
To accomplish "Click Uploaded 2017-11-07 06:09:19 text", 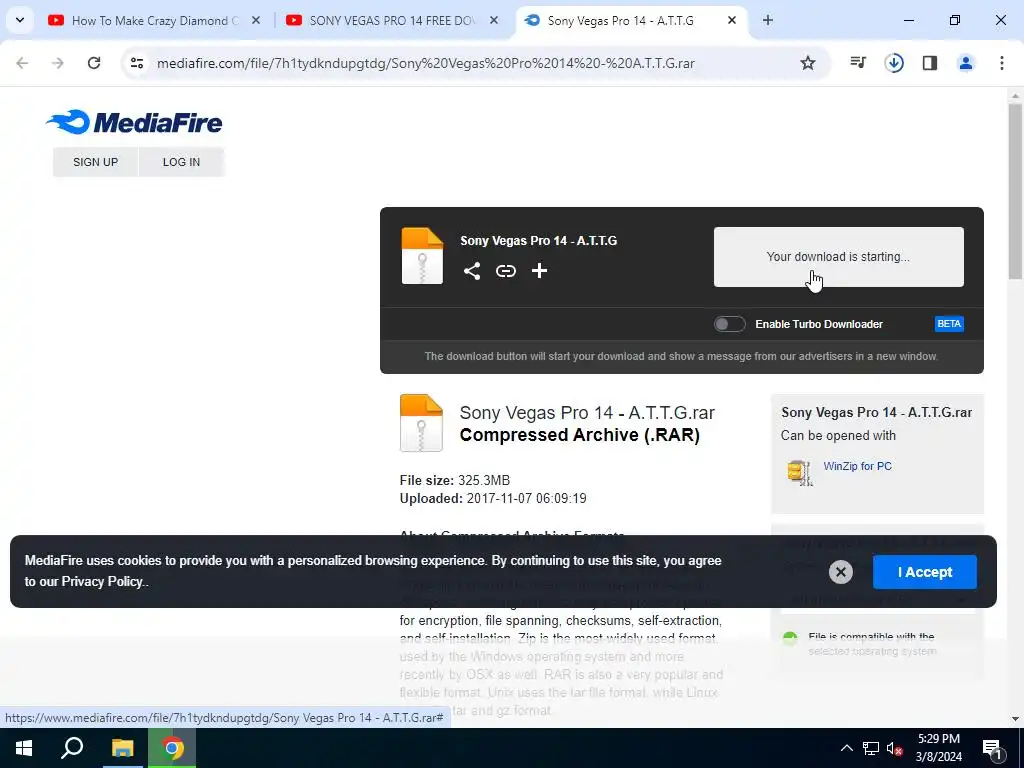I will click(493, 499).
